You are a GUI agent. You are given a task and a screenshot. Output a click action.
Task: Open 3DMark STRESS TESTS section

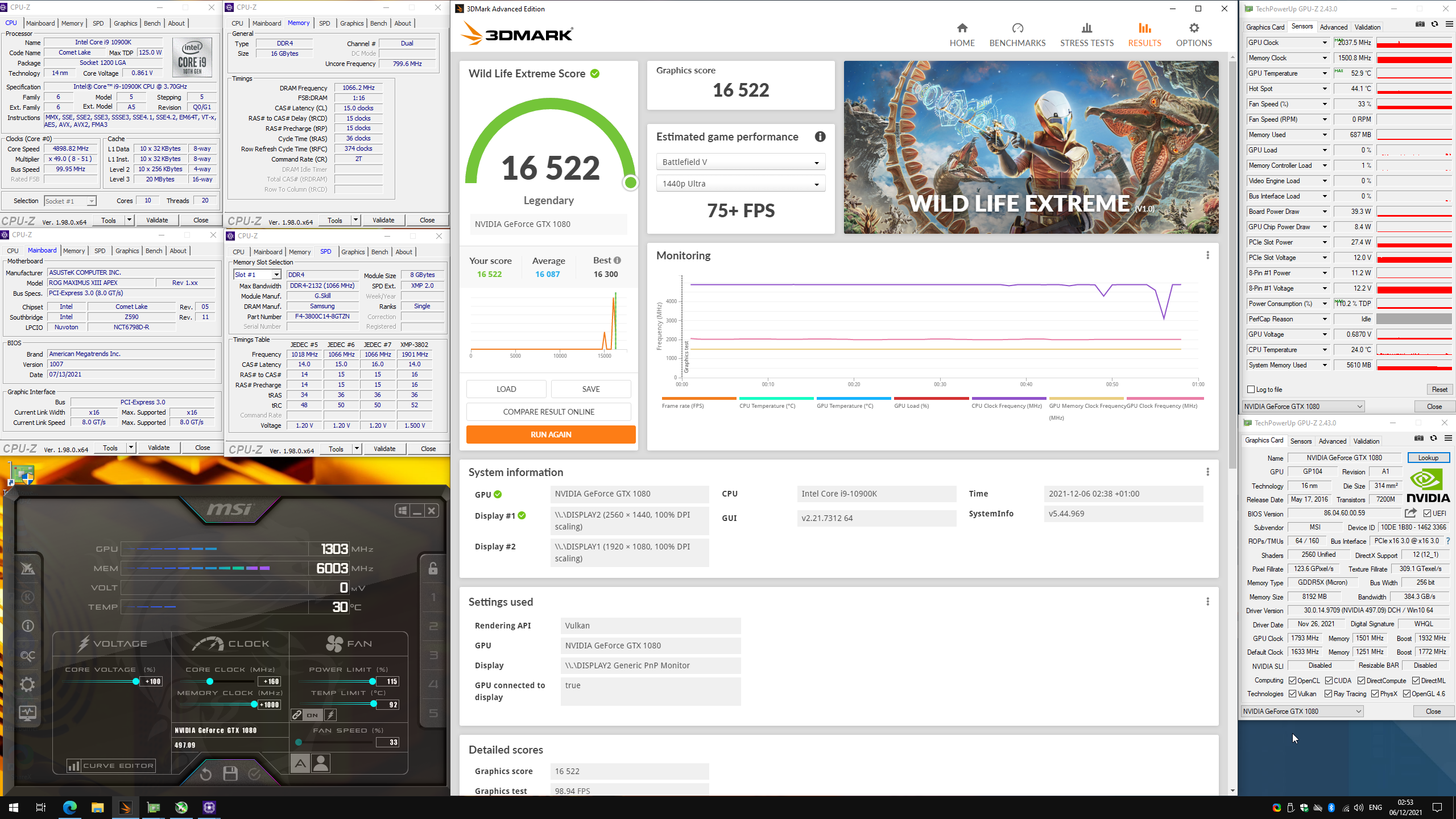click(x=1087, y=35)
